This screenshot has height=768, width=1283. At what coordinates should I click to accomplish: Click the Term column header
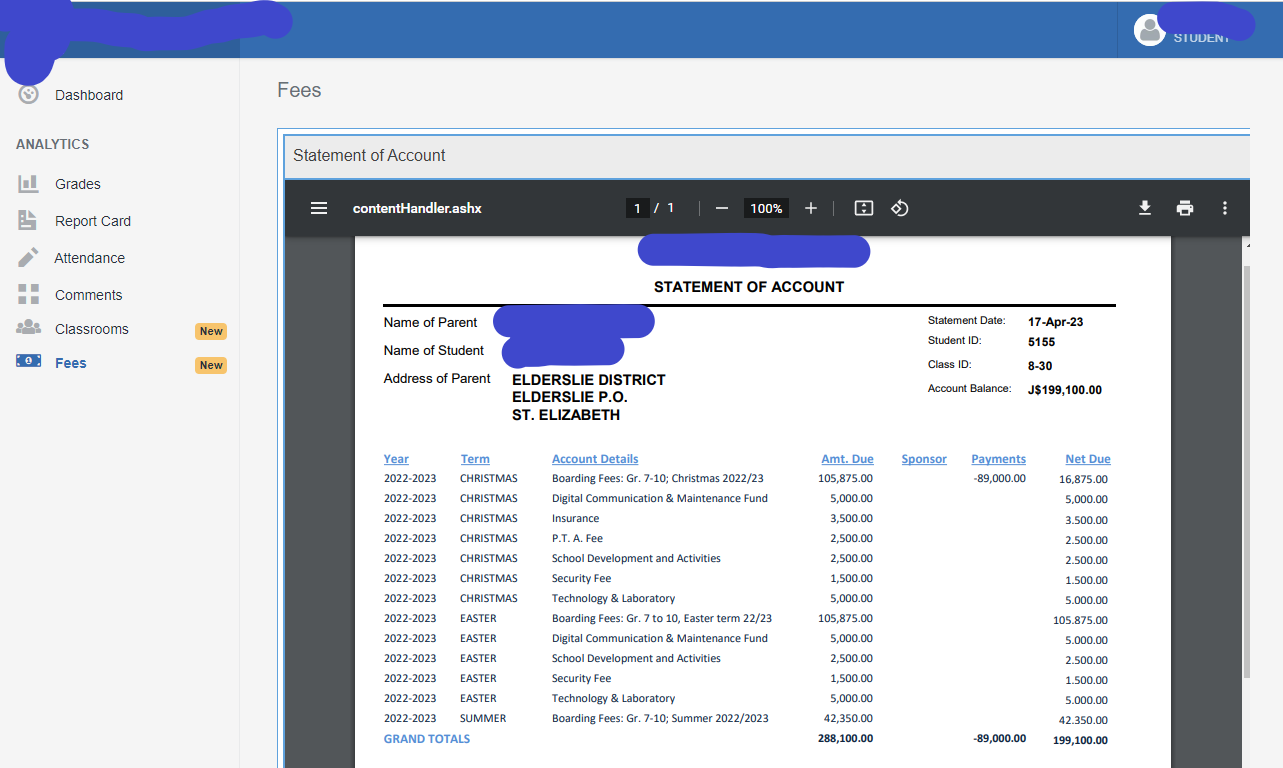(x=475, y=459)
